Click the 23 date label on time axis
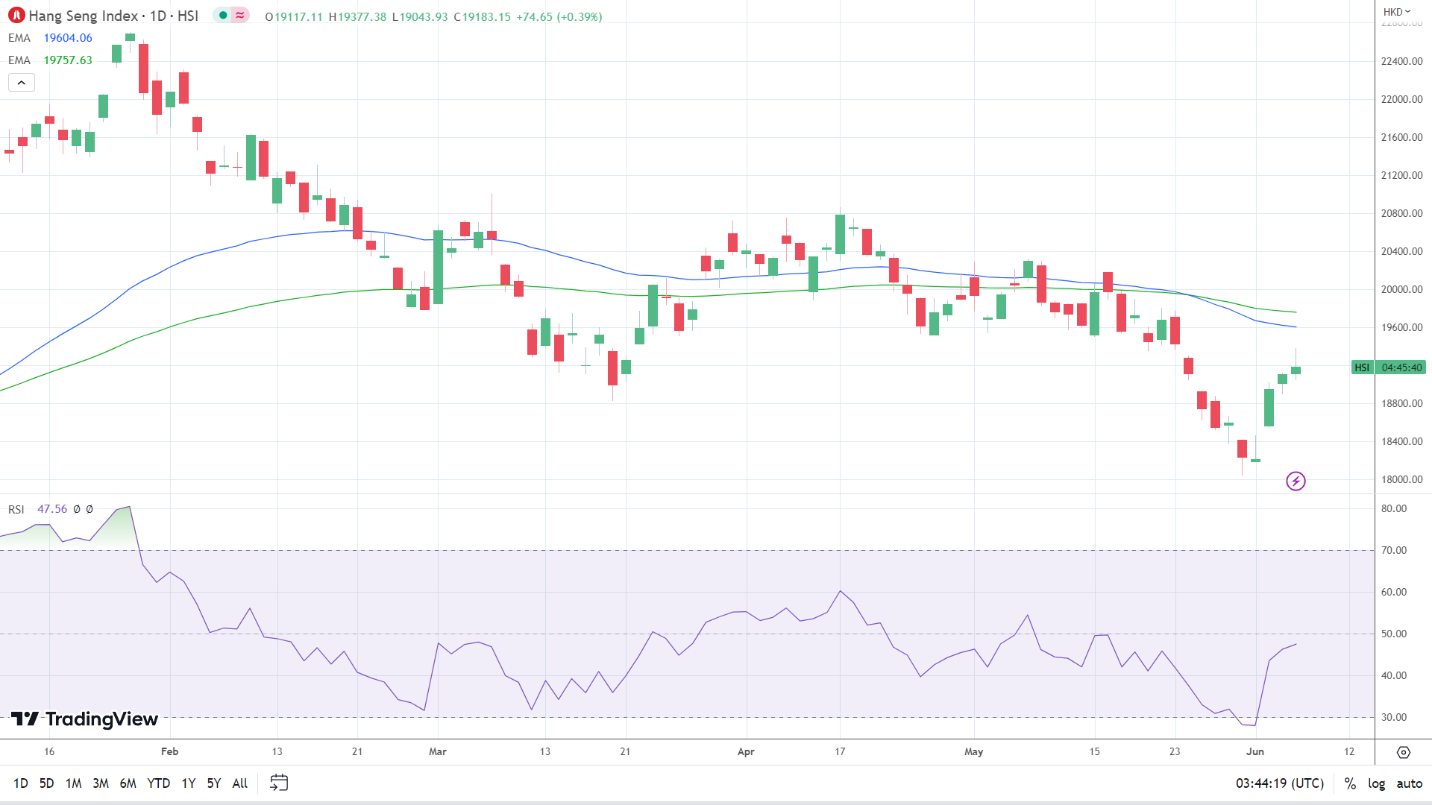 [x=1175, y=751]
